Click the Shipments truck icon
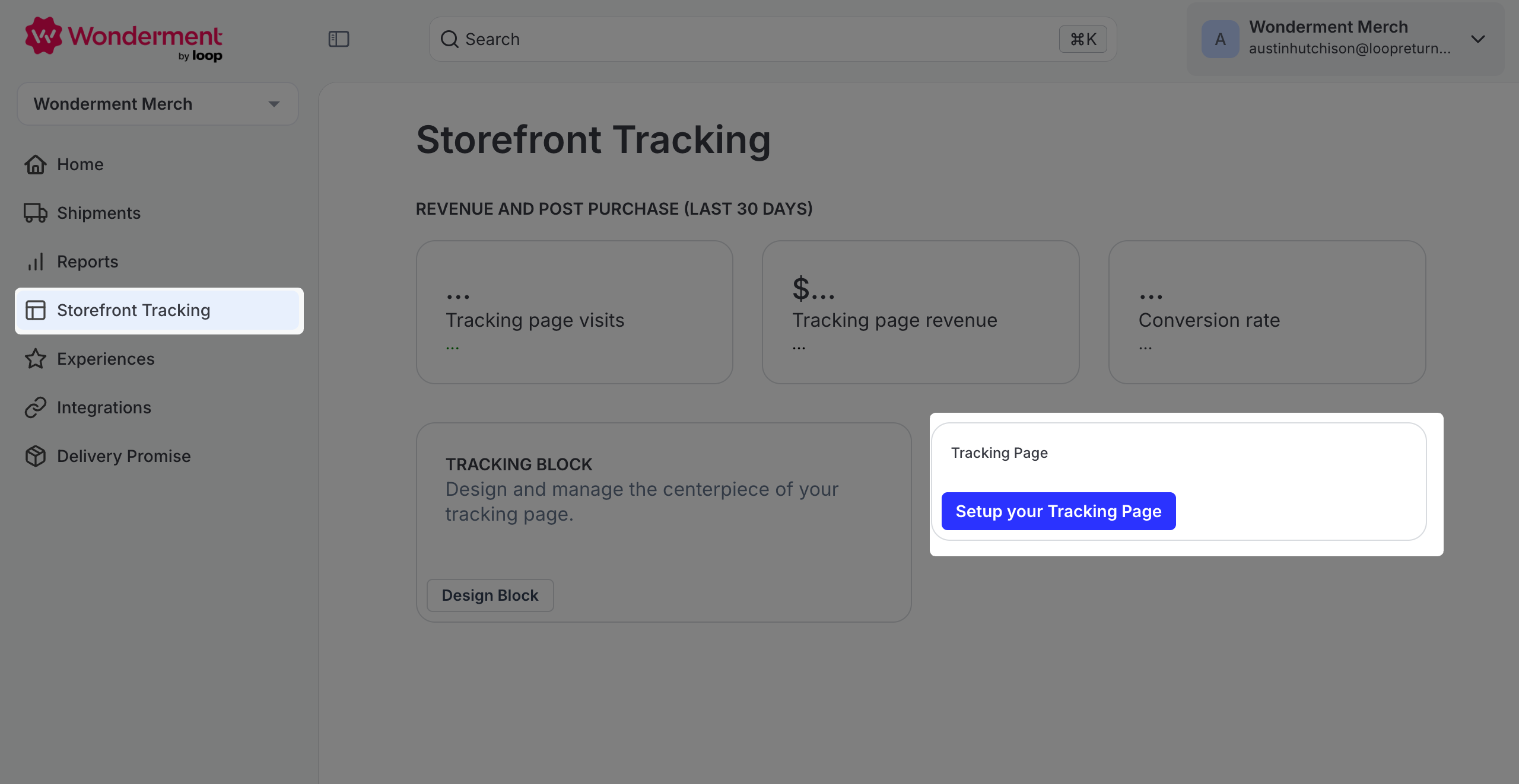This screenshot has width=1519, height=784. (x=36, y=213)
